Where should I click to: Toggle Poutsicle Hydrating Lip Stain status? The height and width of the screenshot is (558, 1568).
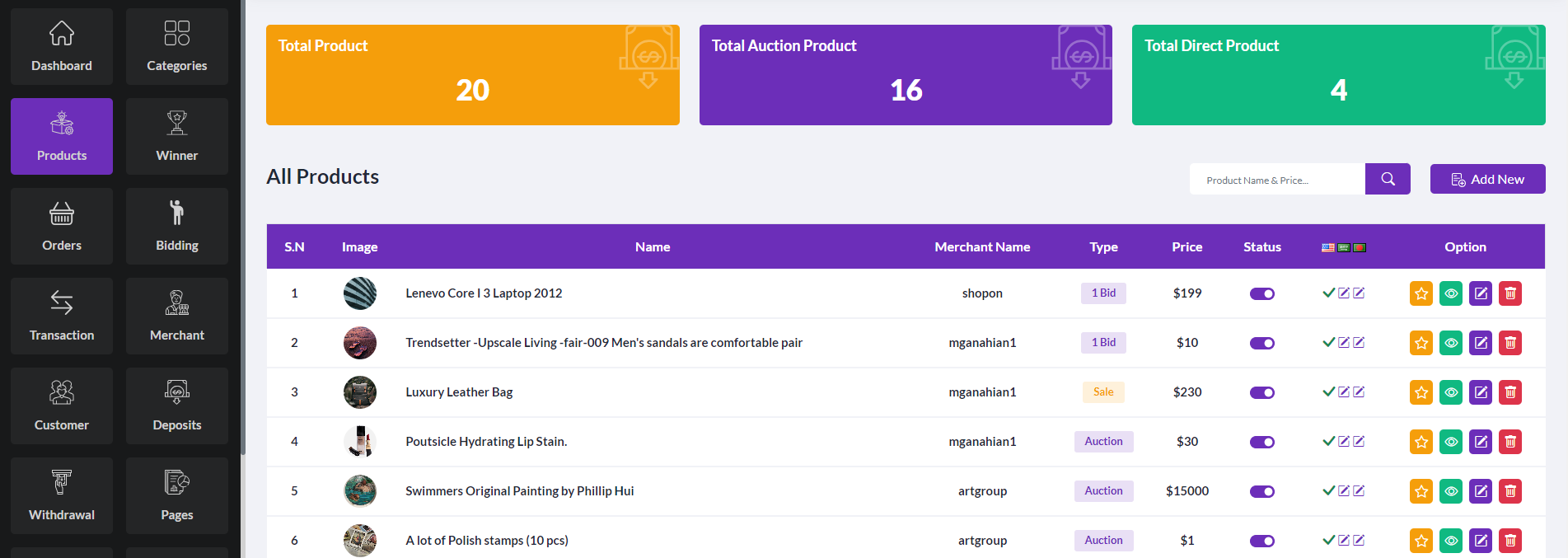[x=1262, y=442]
